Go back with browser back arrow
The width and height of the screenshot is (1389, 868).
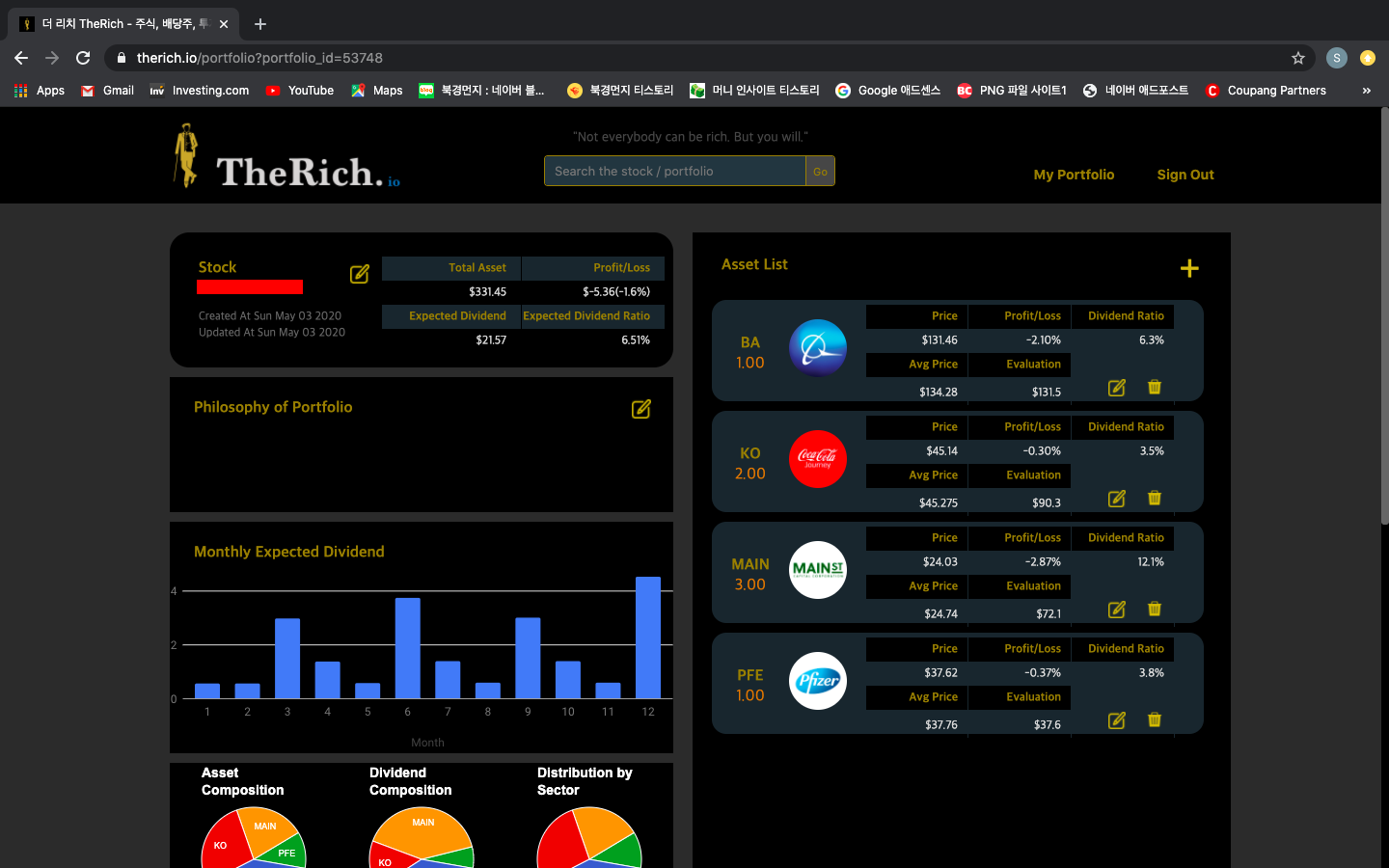pos(21,58)
